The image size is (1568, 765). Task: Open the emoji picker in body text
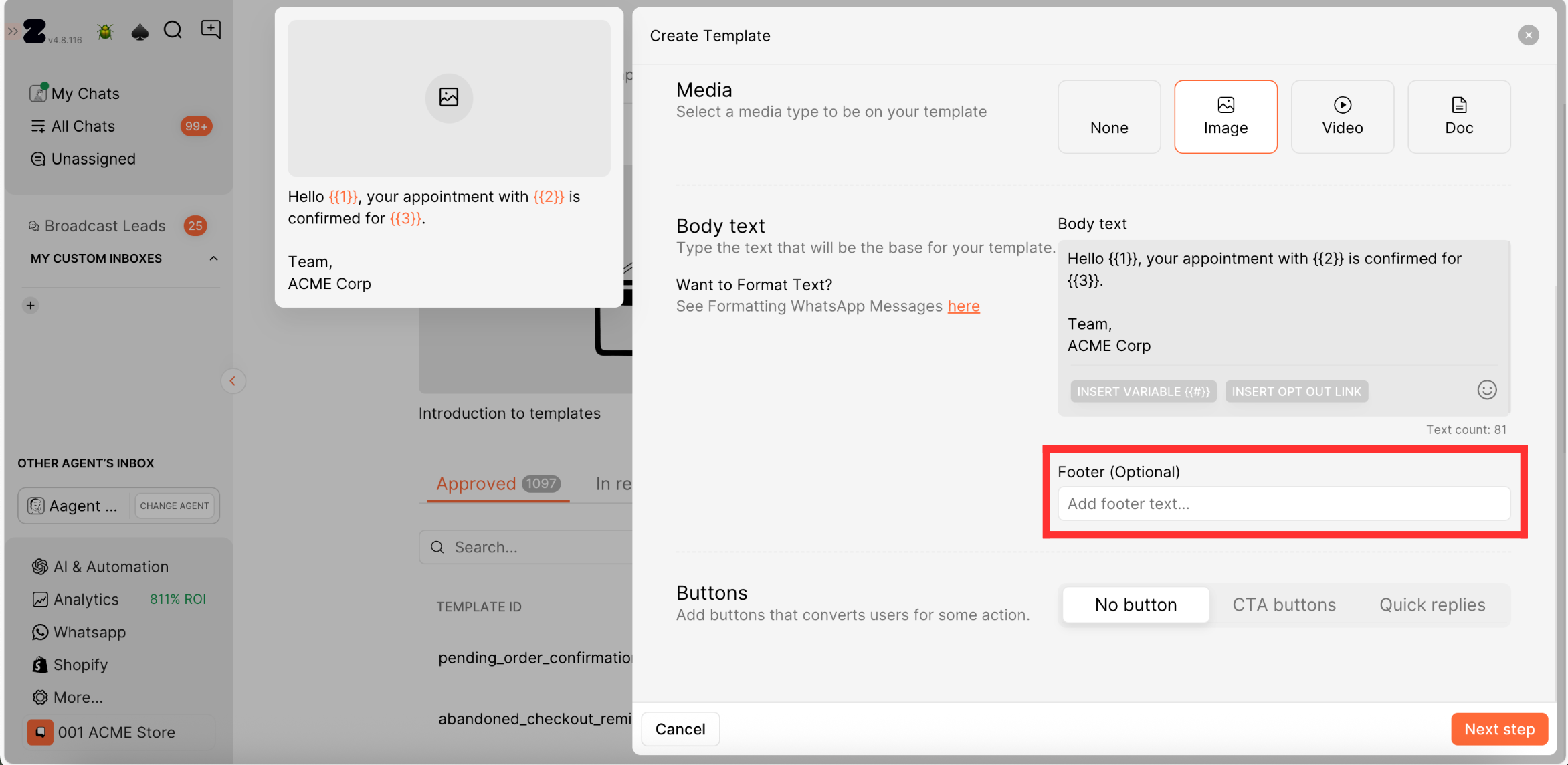pyautogui.click(x=1486, y=390)
